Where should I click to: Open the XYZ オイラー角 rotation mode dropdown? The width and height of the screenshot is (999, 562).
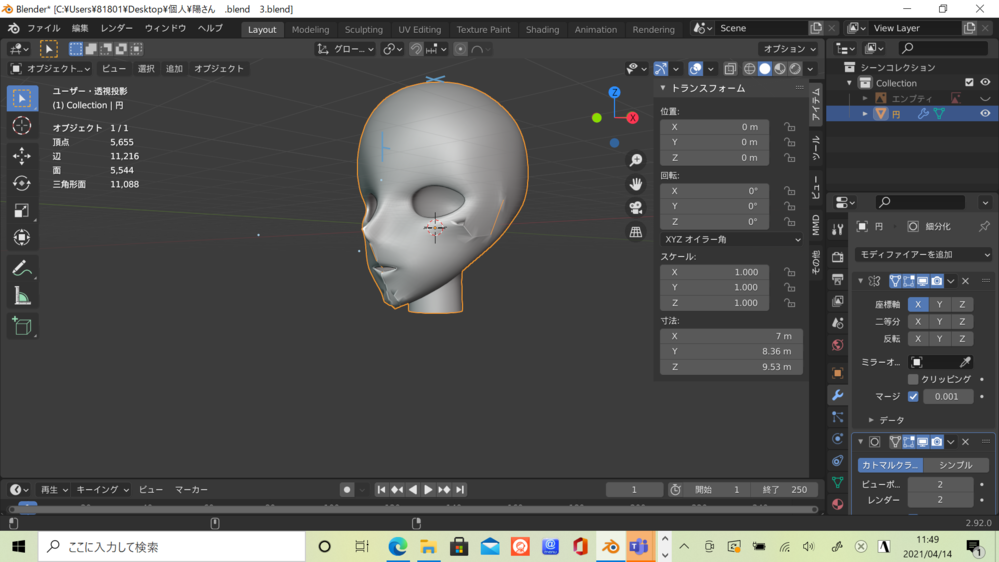(x=731, y=240)
